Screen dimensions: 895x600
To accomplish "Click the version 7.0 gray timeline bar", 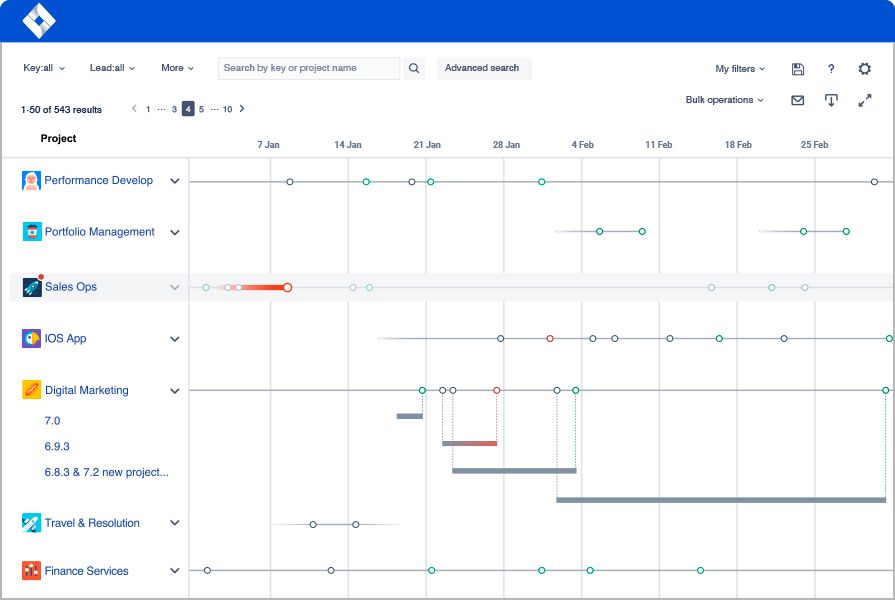I will (410, 416).
